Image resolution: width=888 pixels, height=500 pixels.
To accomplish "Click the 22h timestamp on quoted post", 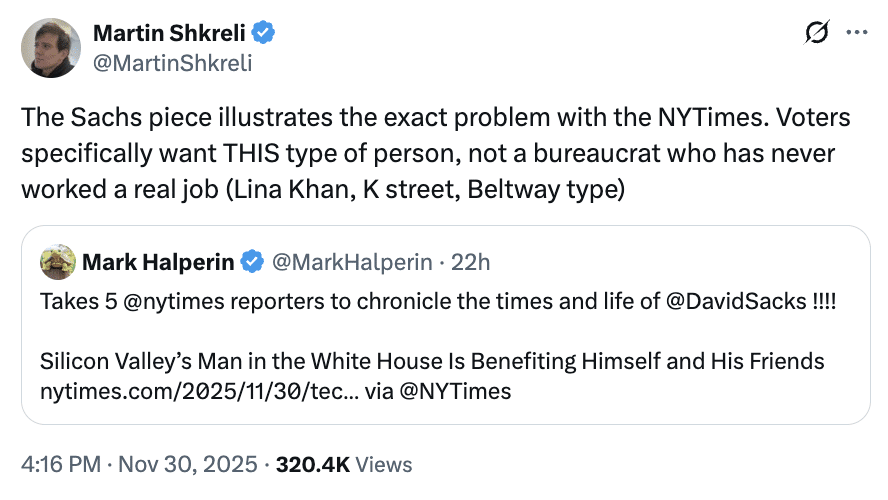I will 470,262.
